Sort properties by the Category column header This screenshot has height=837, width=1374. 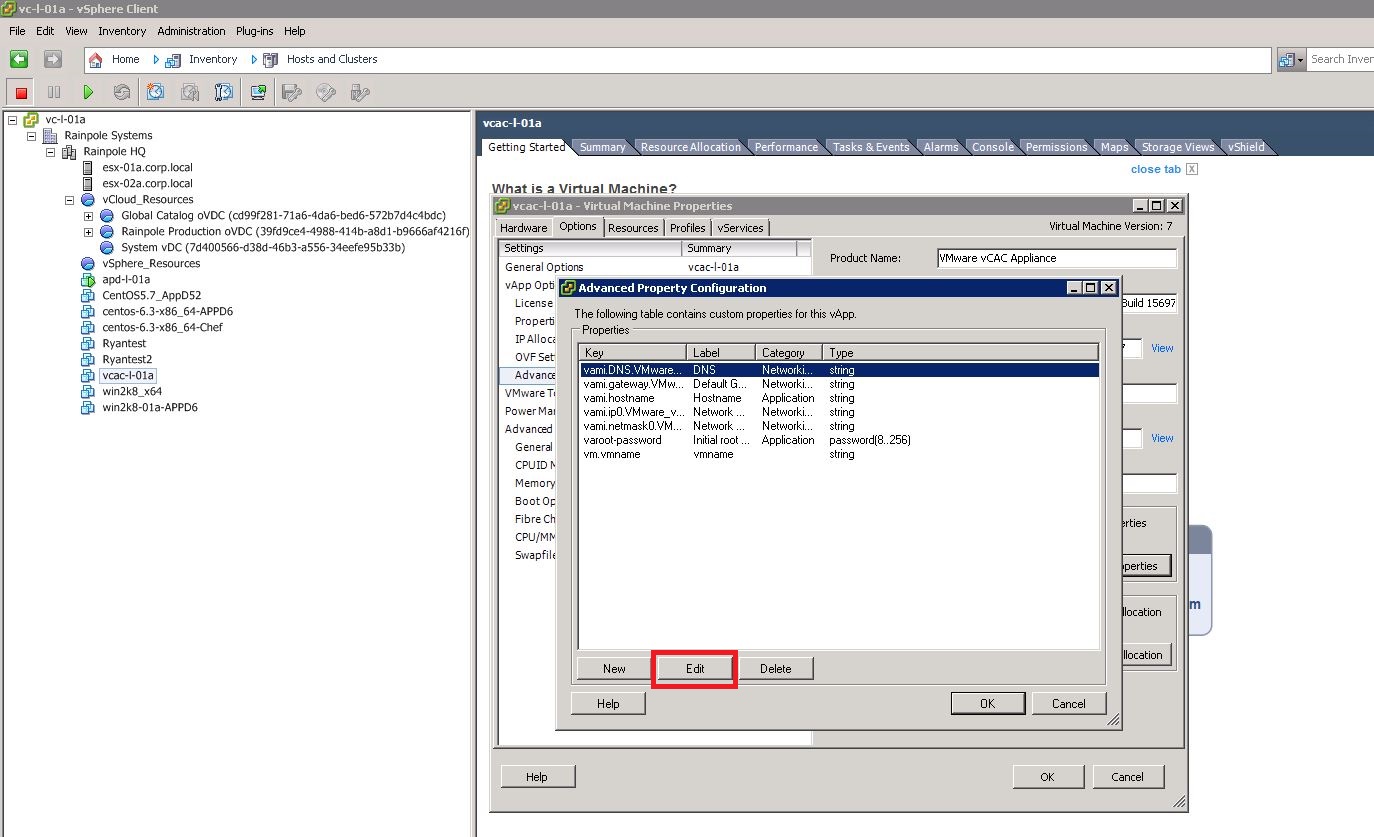789,353
